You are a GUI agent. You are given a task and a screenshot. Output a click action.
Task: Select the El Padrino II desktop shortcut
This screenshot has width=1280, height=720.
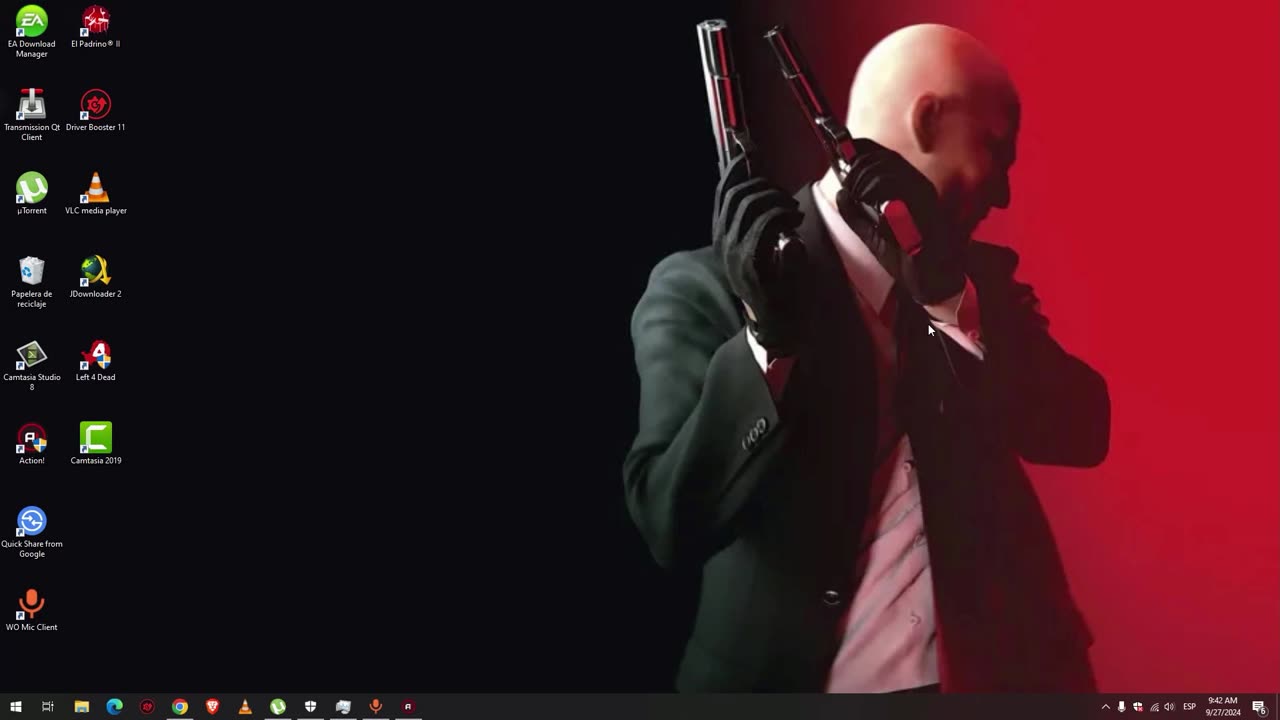tap(95, 27)
